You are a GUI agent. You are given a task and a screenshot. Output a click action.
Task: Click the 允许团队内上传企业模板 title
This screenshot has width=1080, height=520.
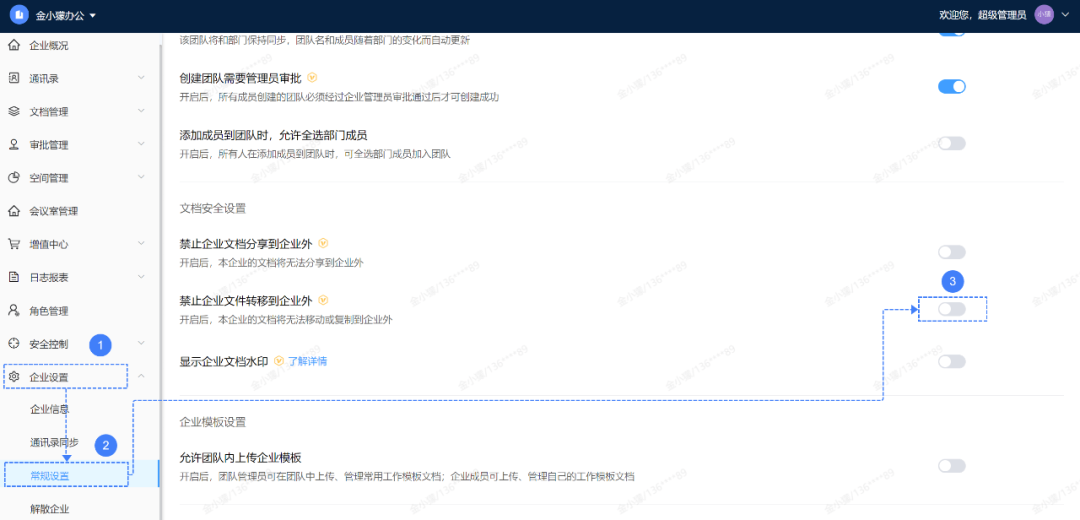241,458
